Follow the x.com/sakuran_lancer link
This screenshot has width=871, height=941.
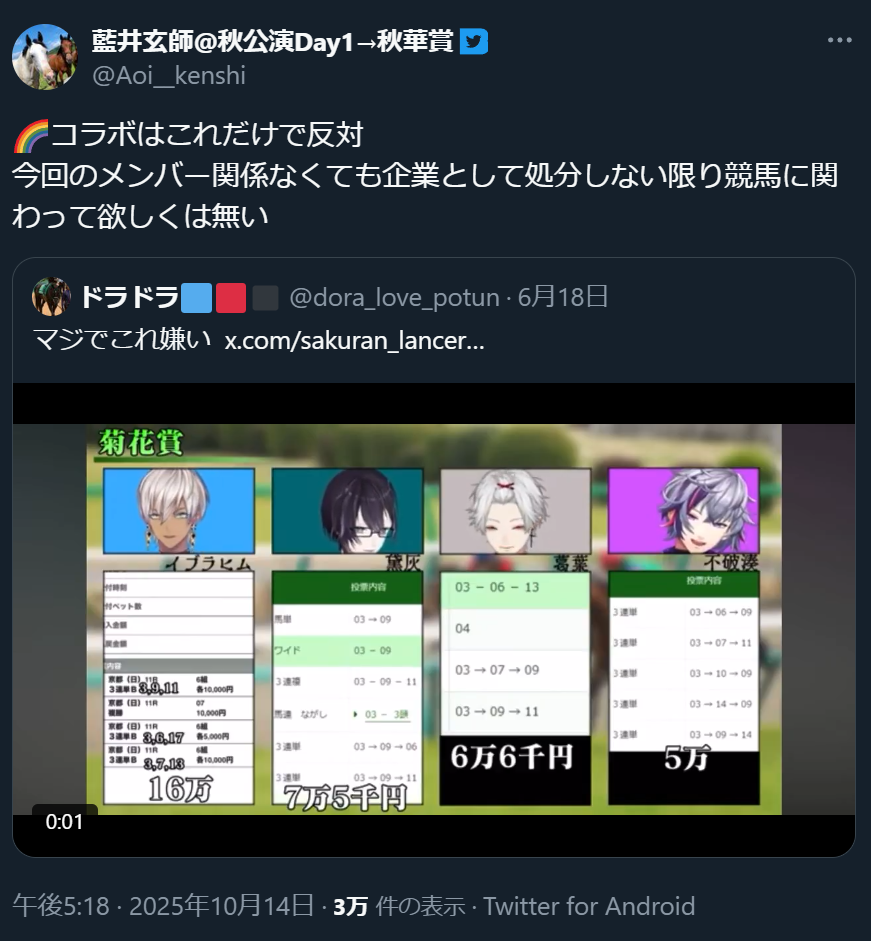pyautogui.click(x=354, y=340)
